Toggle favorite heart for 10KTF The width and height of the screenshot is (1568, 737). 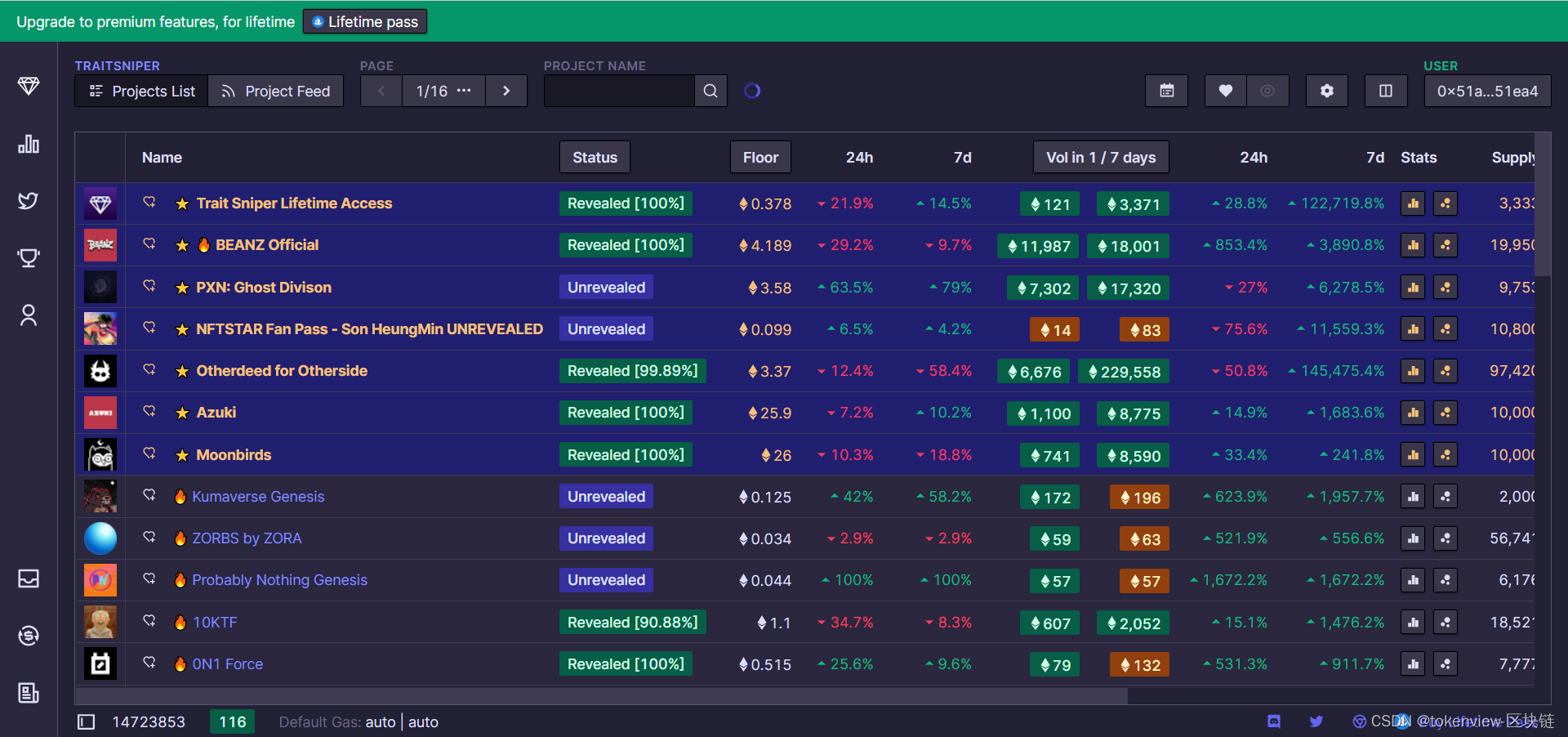tap(149, 621)
